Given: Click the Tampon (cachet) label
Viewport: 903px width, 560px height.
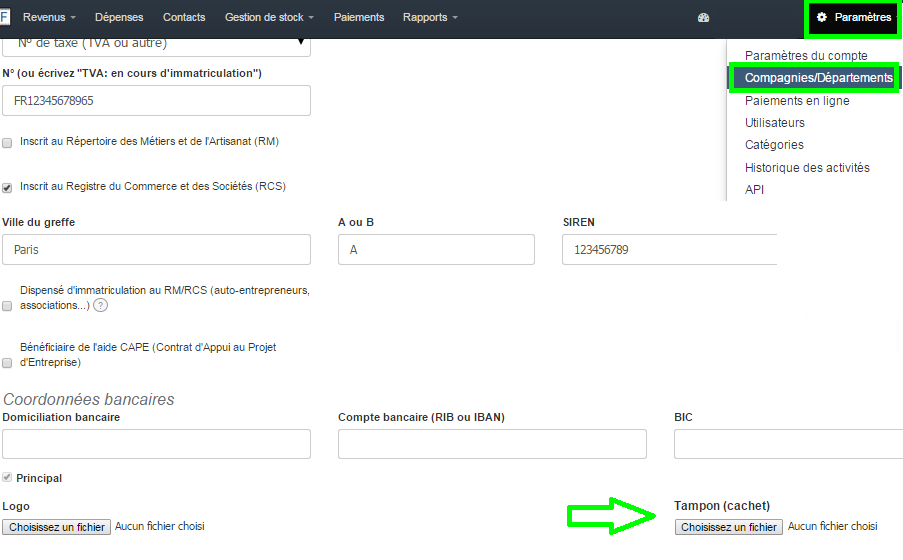Looking at the screenshot, I should (722, 506).
